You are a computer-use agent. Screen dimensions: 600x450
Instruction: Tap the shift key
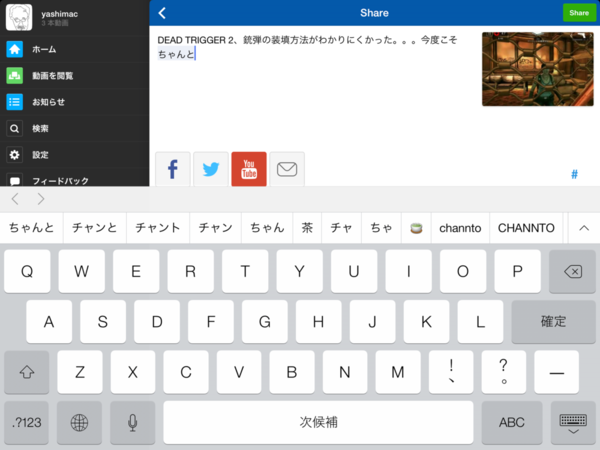pyautogui.click(x=27, y=372)
